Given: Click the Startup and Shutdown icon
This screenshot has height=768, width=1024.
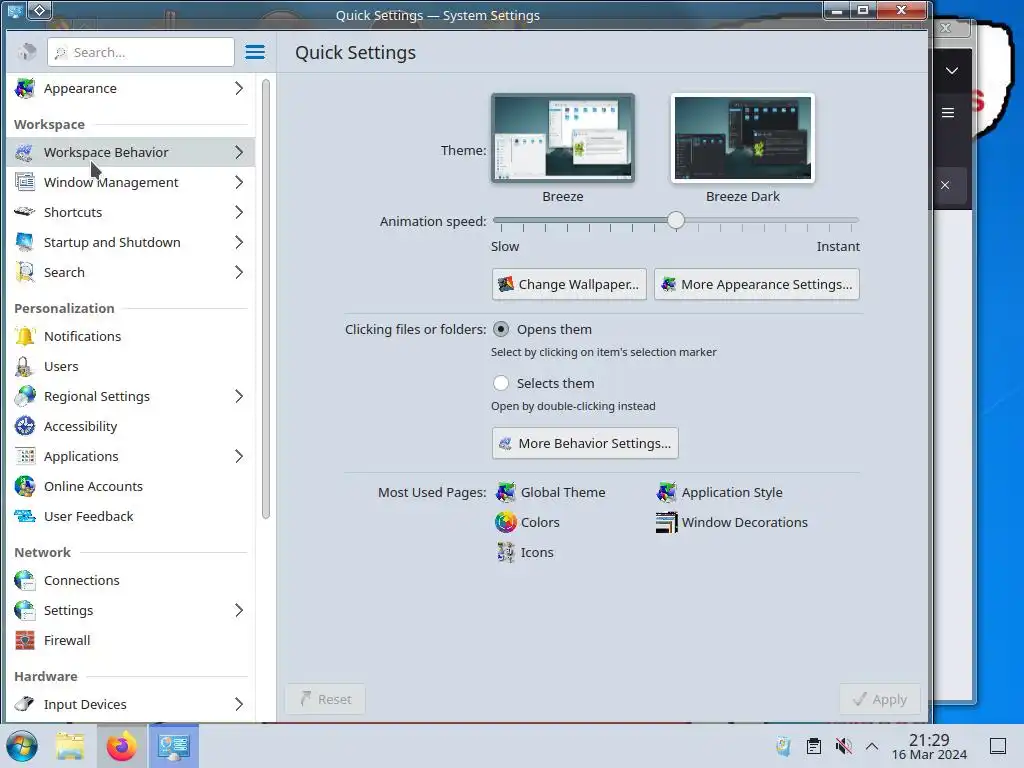Looking at the screenshot, I should click(x=25, y=242).
